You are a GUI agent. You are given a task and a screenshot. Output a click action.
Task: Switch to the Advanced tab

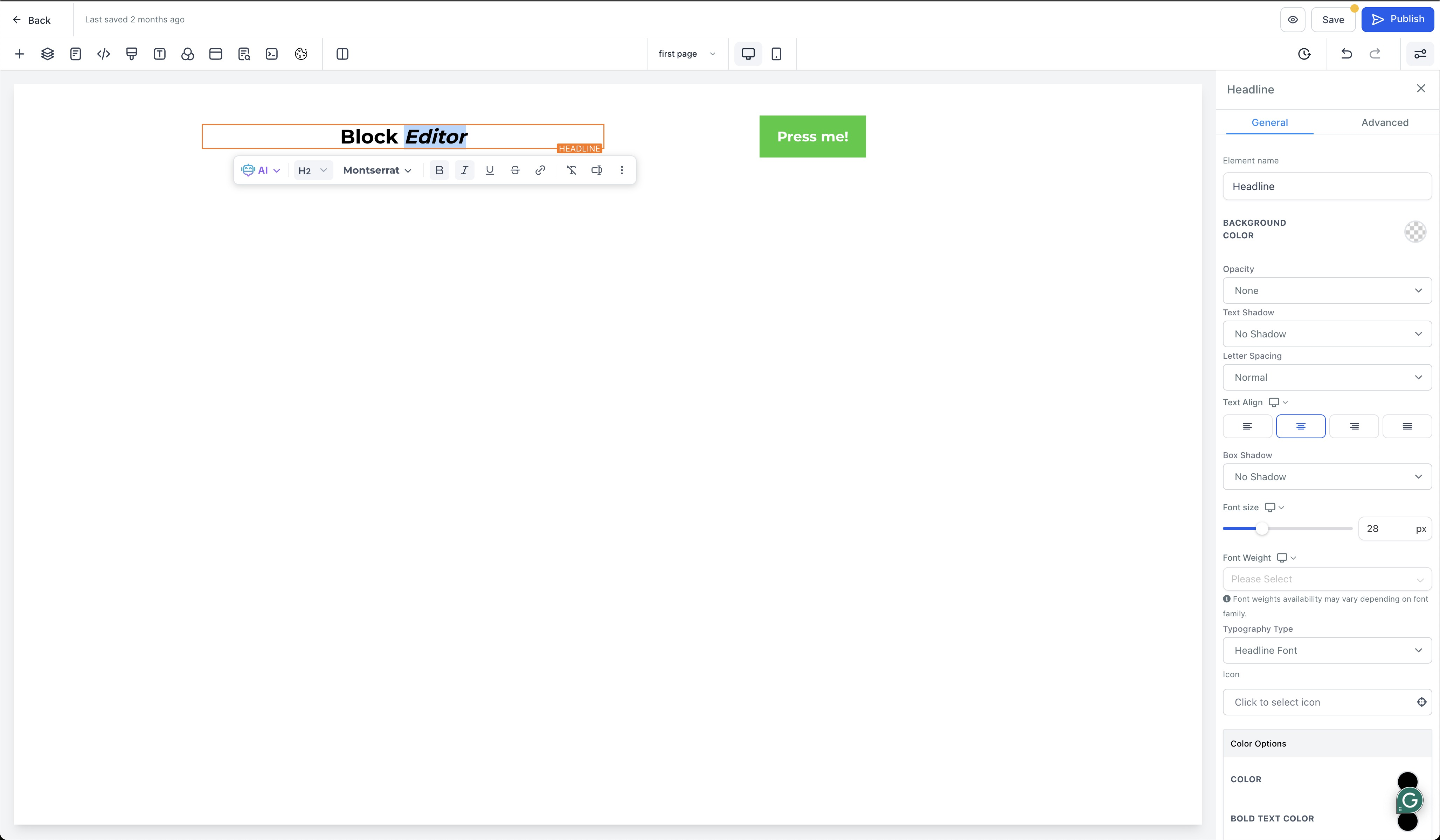(x=1385, y=122)
